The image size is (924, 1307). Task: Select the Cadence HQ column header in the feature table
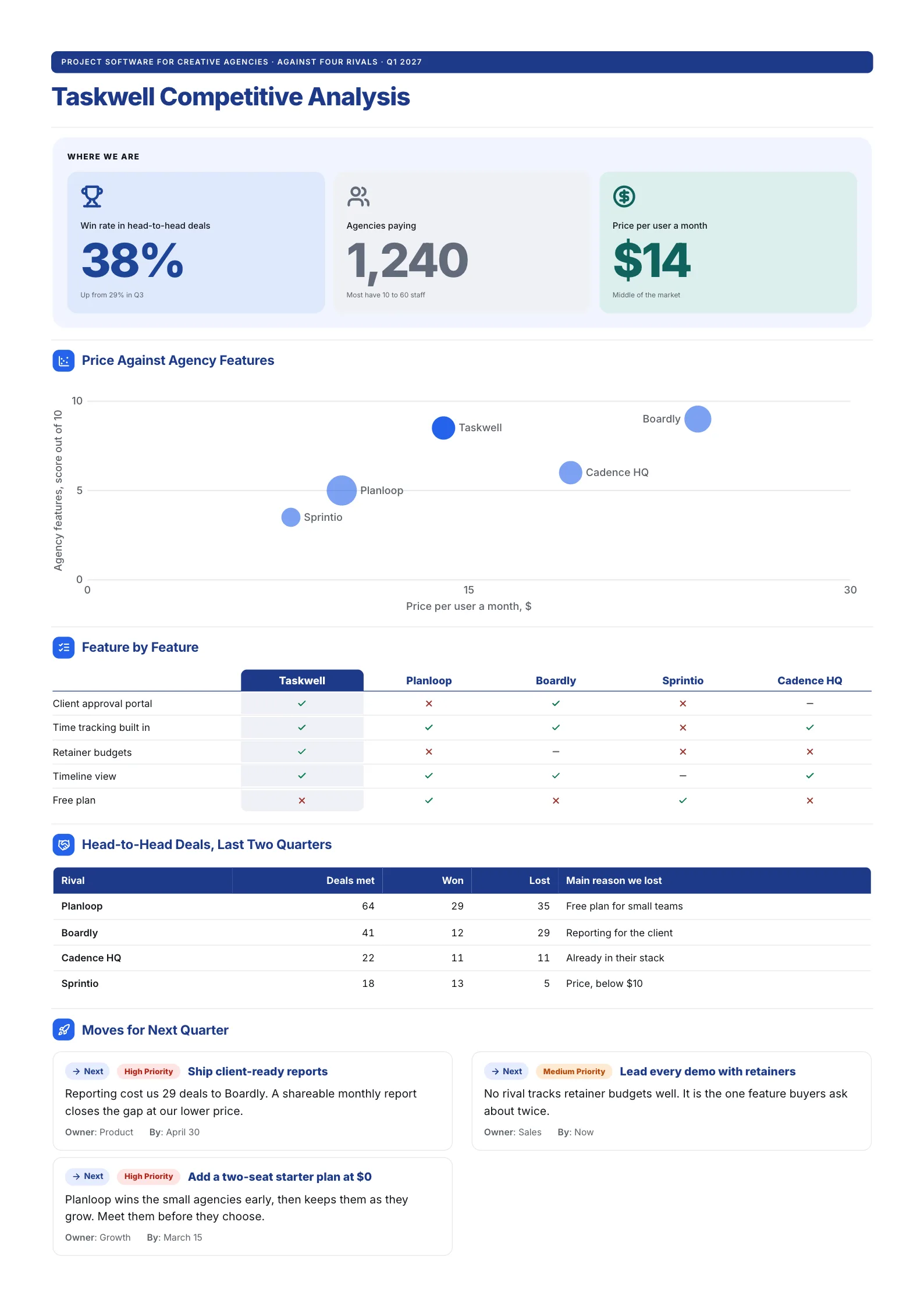[x=809, y=681]
